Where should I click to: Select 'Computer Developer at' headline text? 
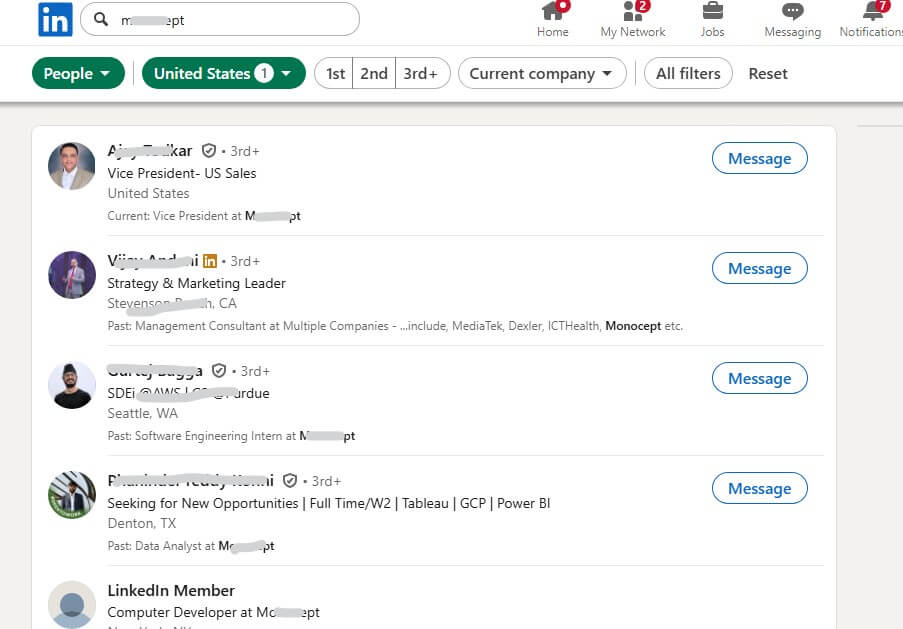tap(180, 612)
